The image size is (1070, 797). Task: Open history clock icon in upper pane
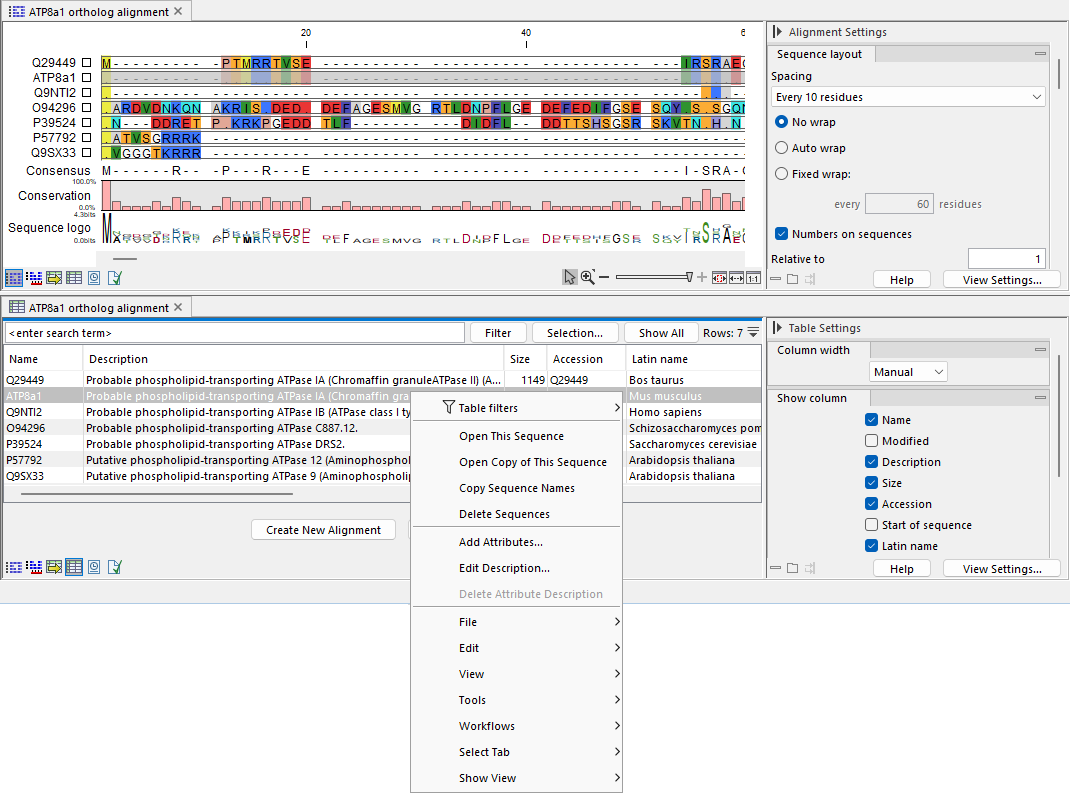click(x=94, y=278)
